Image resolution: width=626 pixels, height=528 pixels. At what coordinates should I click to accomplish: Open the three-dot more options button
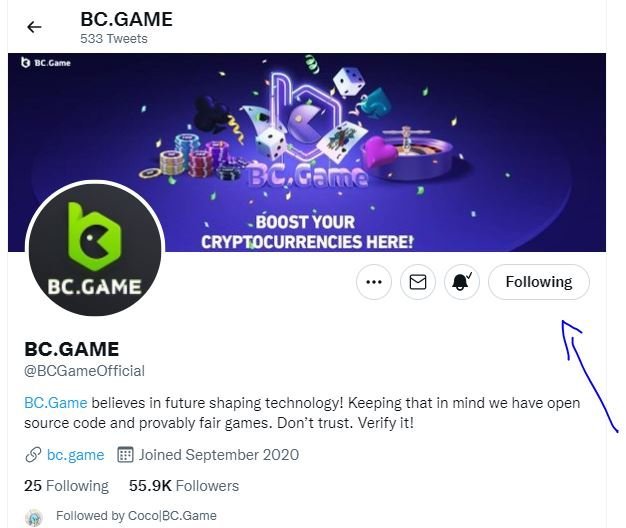tap(374, 282)
